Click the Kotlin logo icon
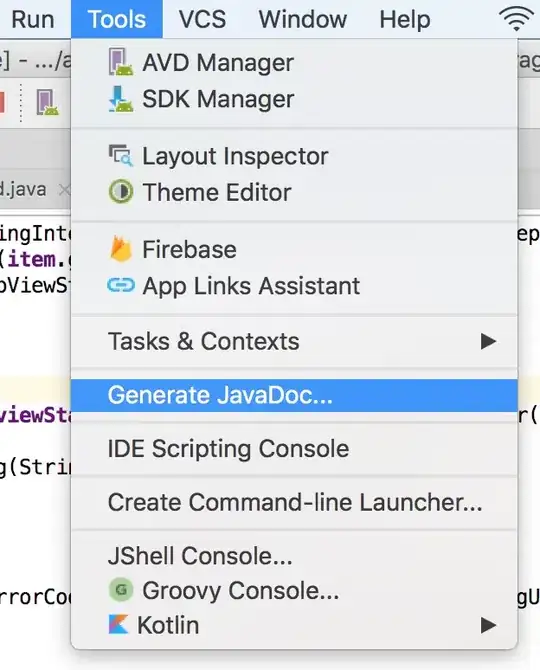The width and height of the screenshot is (540, 670). coord(118,625)
